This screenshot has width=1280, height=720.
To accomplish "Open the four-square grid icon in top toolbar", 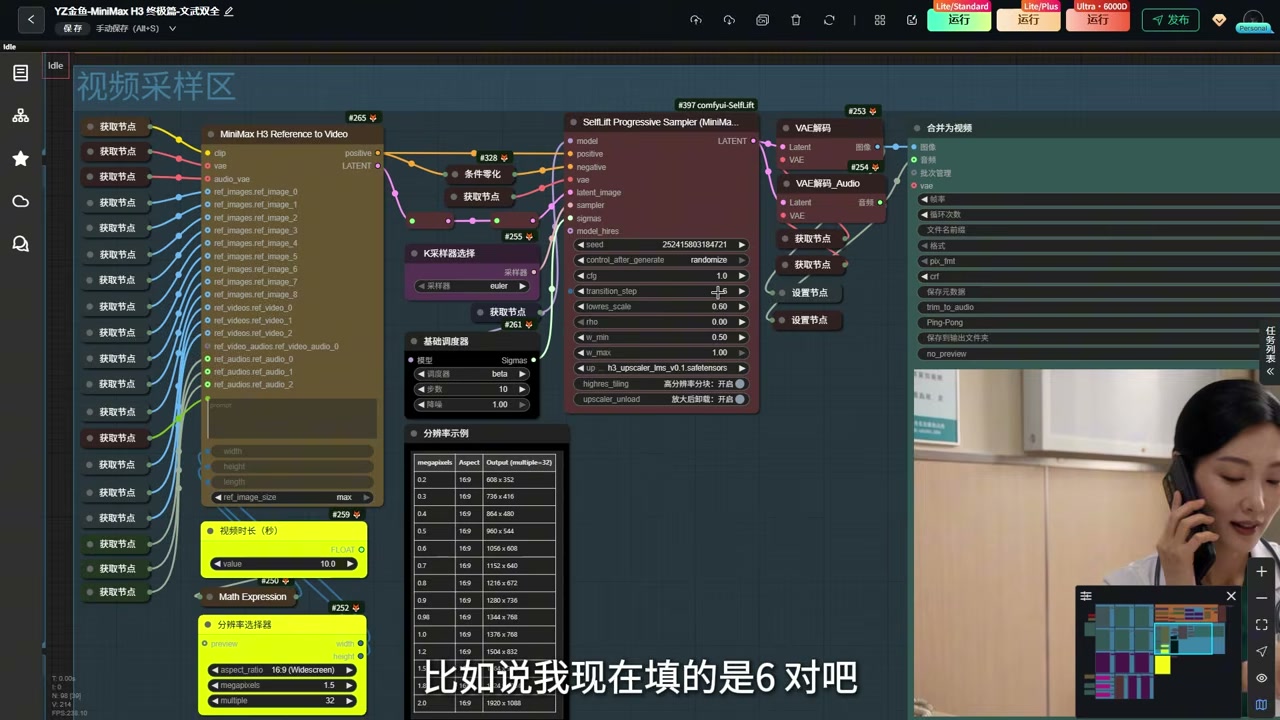I will (x=880, y=20).
